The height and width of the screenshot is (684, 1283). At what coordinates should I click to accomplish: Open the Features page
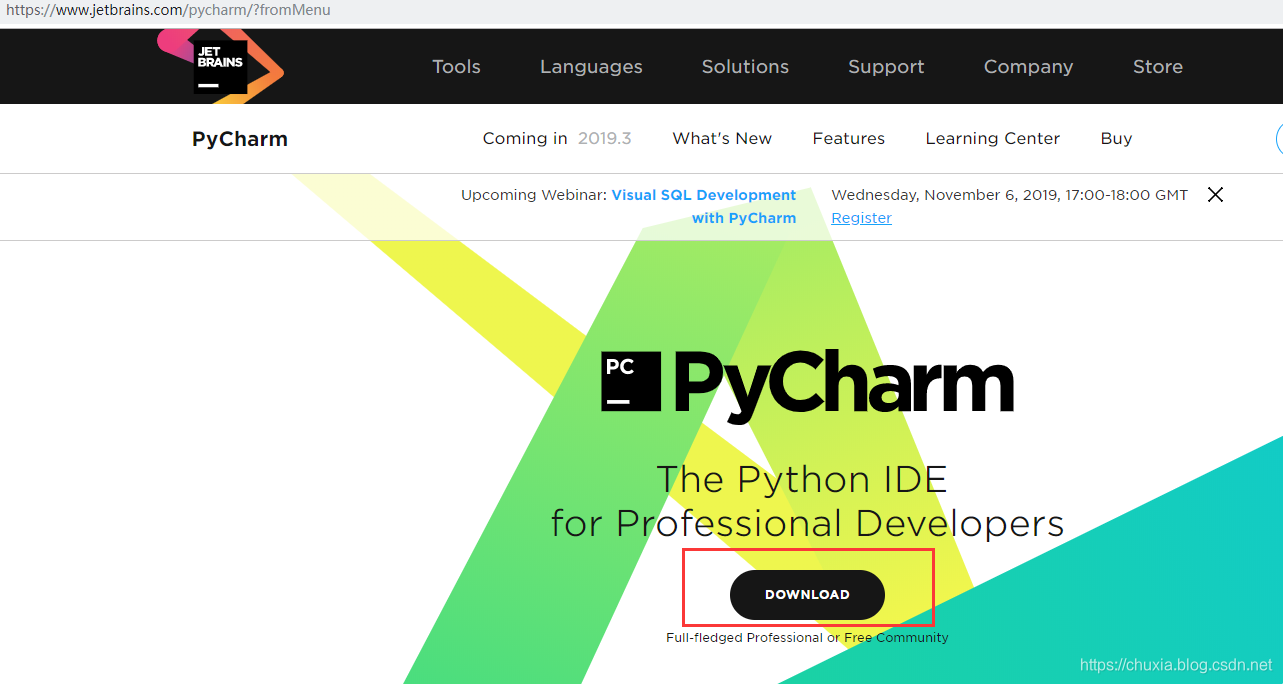(849, 139)
